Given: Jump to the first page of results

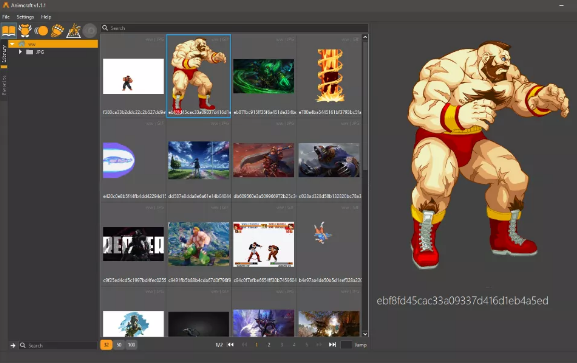Looking at the screenshot, I should click(231, 345).
